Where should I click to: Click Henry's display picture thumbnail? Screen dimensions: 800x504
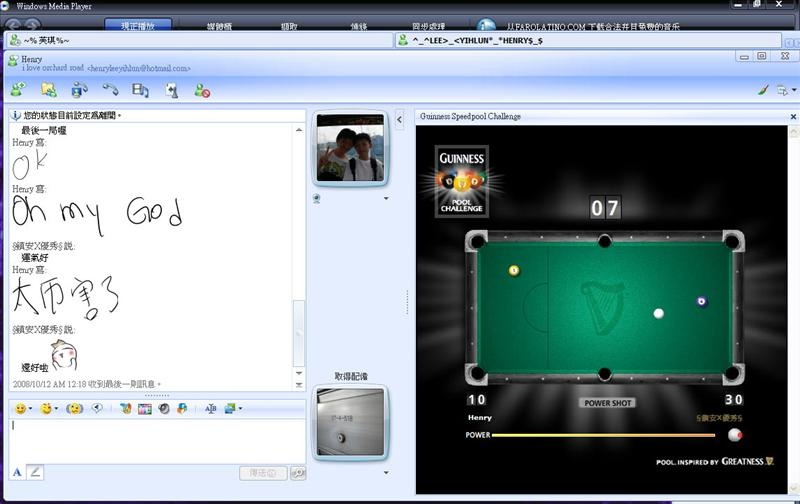point(350,148)
